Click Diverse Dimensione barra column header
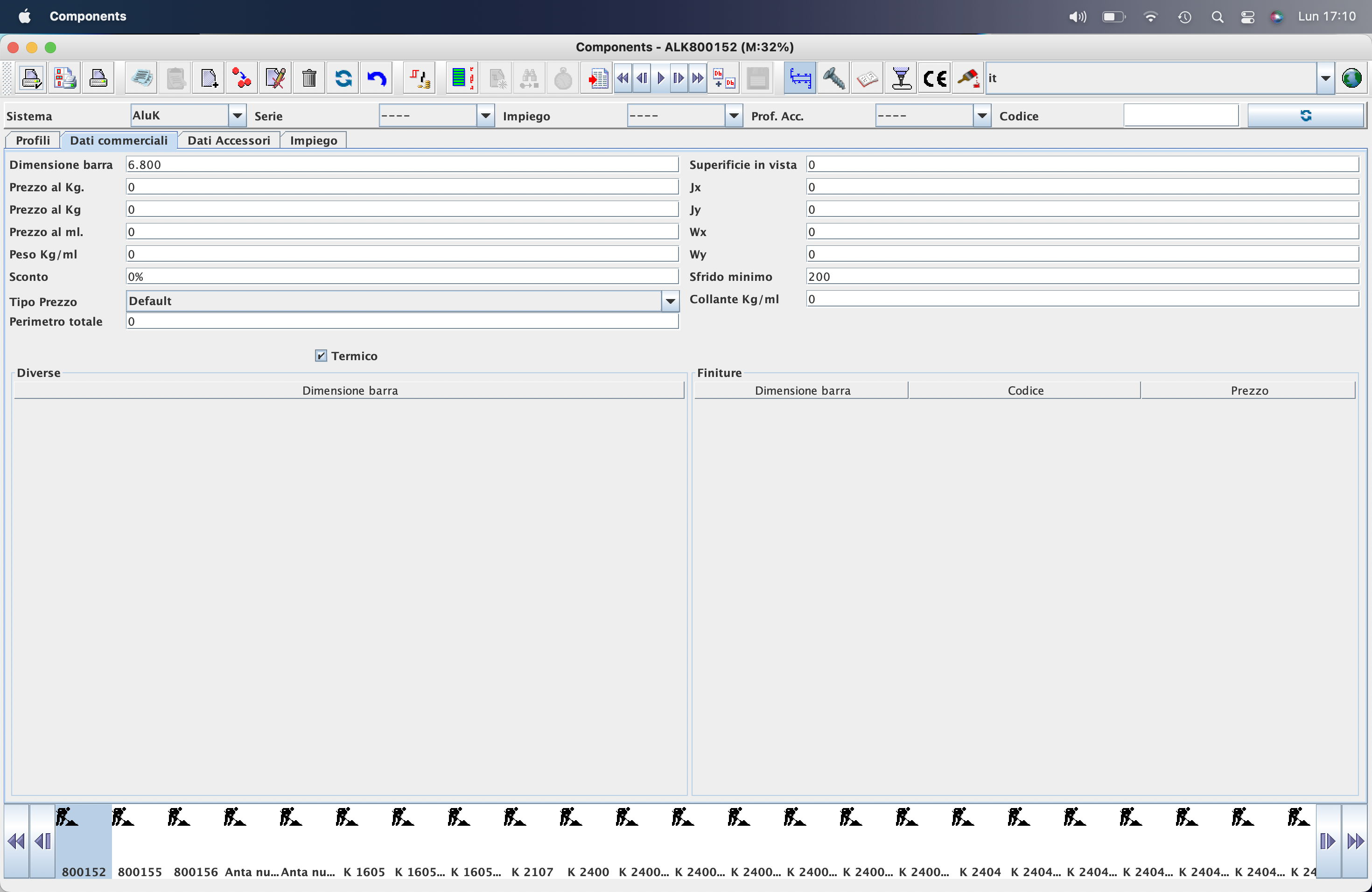This screenshot has height=892, width=1372. [x=350, y=390]
